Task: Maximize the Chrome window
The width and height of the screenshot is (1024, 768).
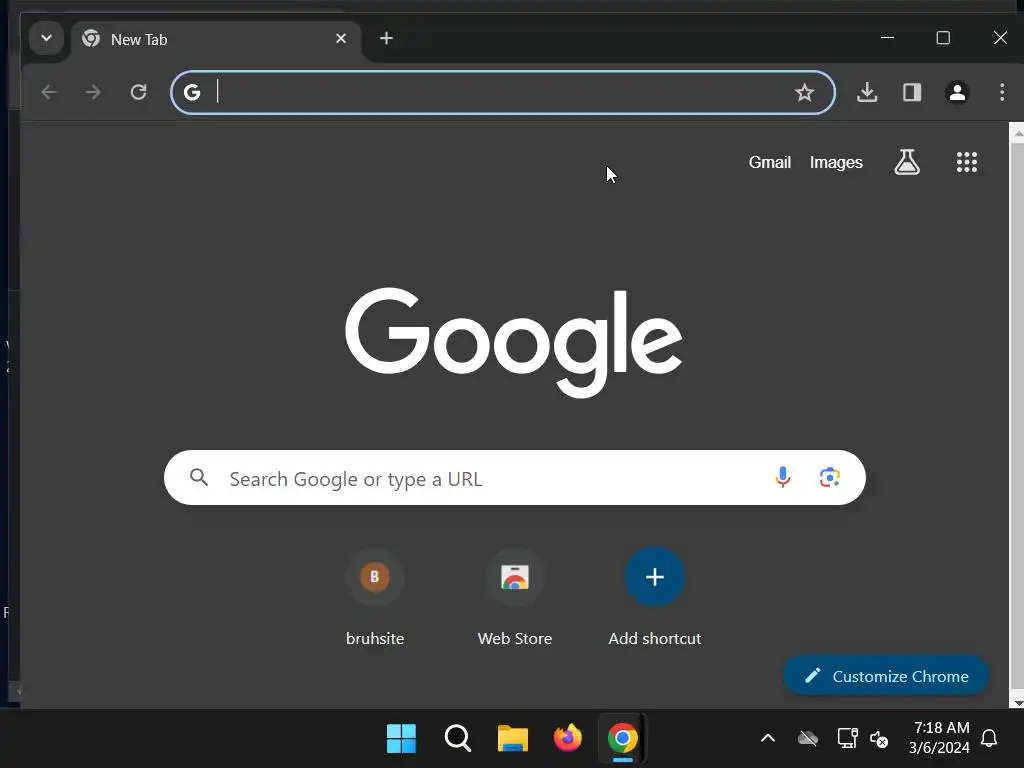Action: 943,38
